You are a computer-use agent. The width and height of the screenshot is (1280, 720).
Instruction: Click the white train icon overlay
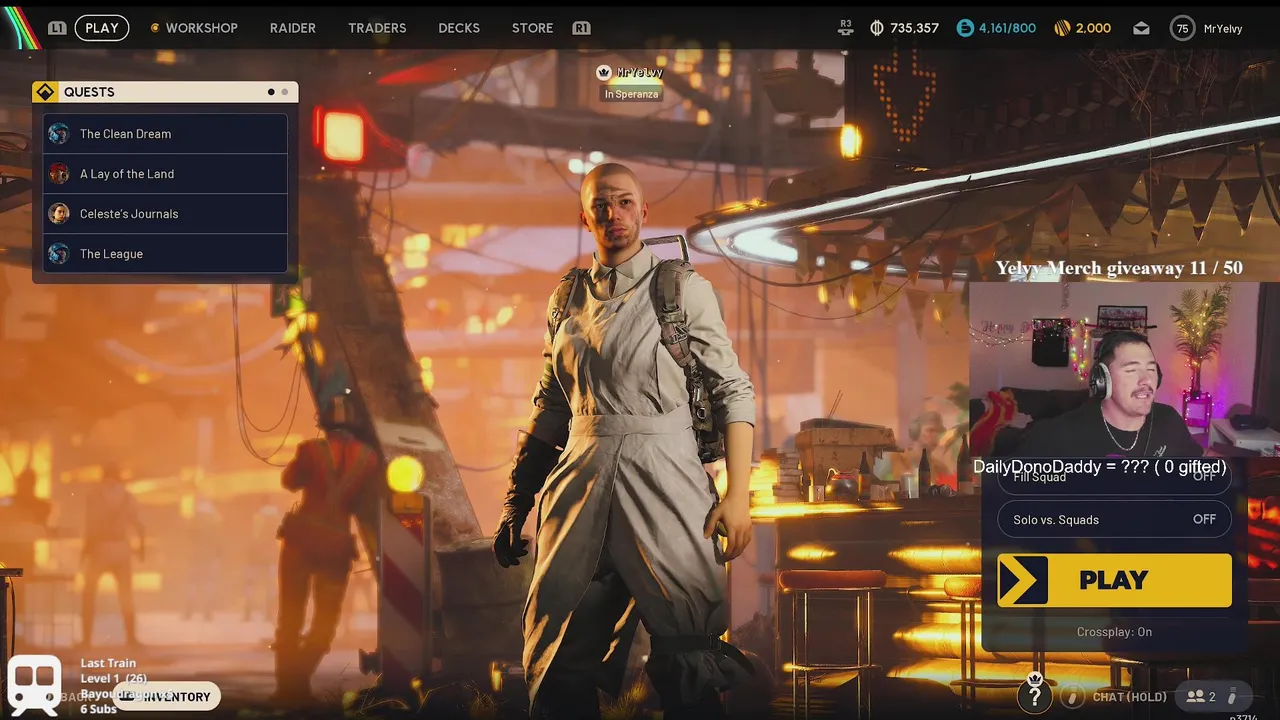click(34, 685)
